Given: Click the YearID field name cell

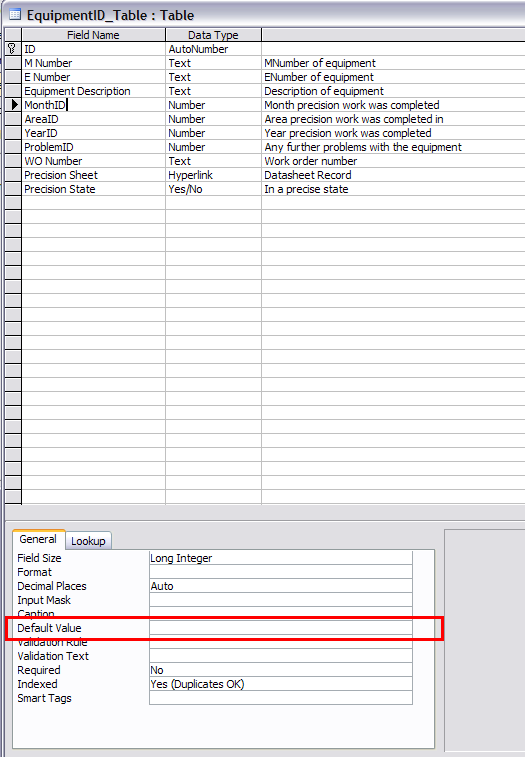Looking at the screenshot, I should 93,133.
